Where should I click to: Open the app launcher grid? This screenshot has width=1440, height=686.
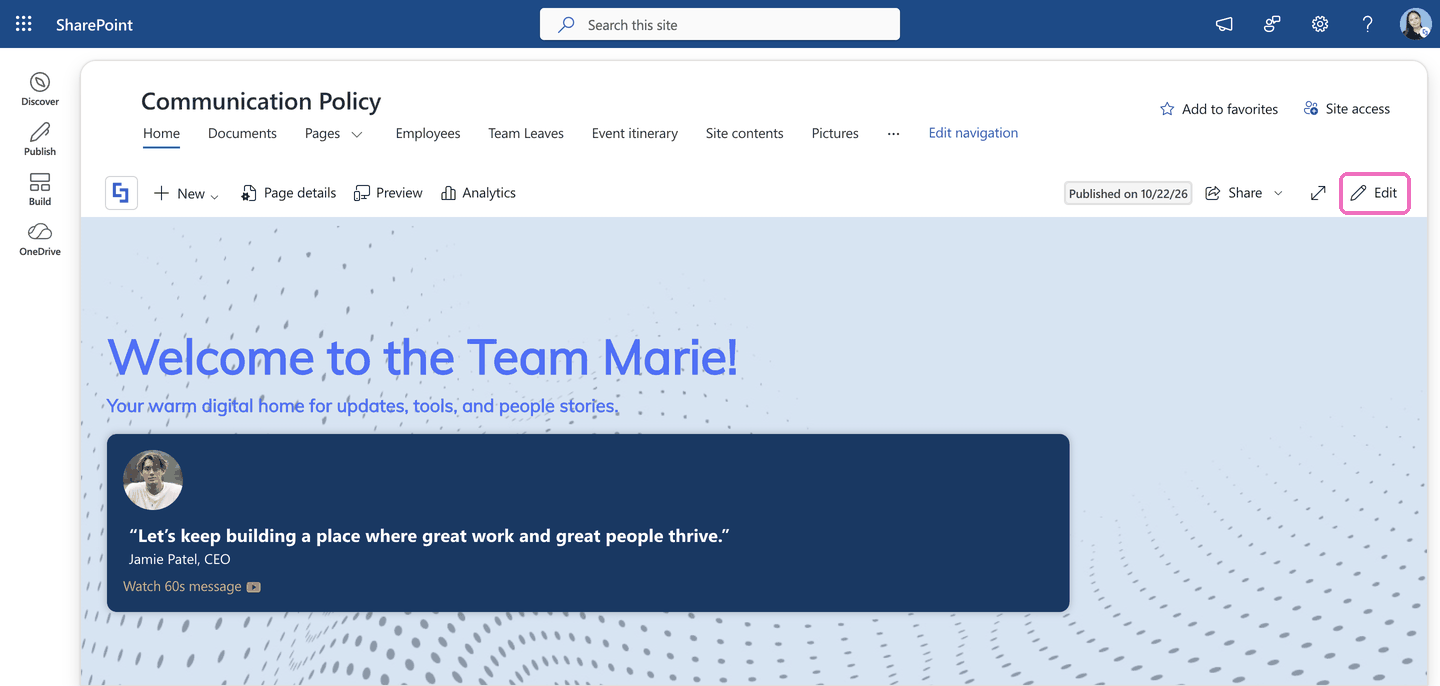[x=24, y=24]
